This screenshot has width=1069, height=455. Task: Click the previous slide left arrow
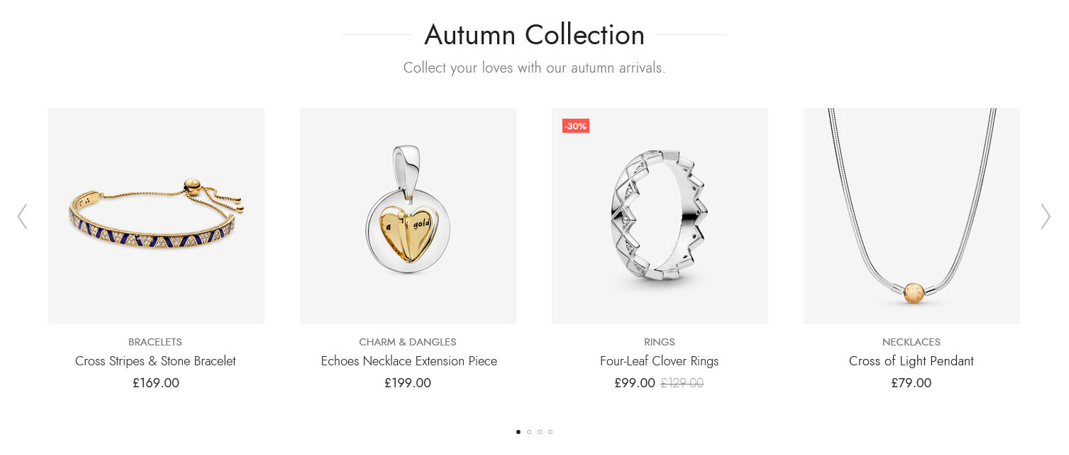(x=22, y=216)
